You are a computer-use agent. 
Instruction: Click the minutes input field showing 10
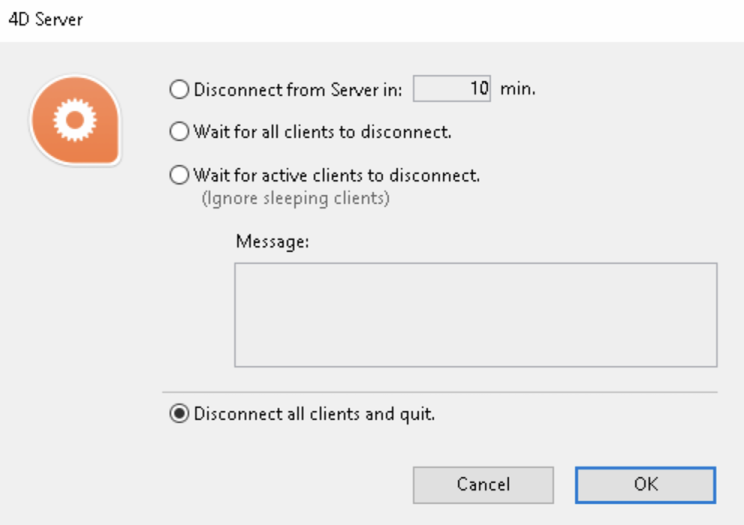click(x=452, y=89)
